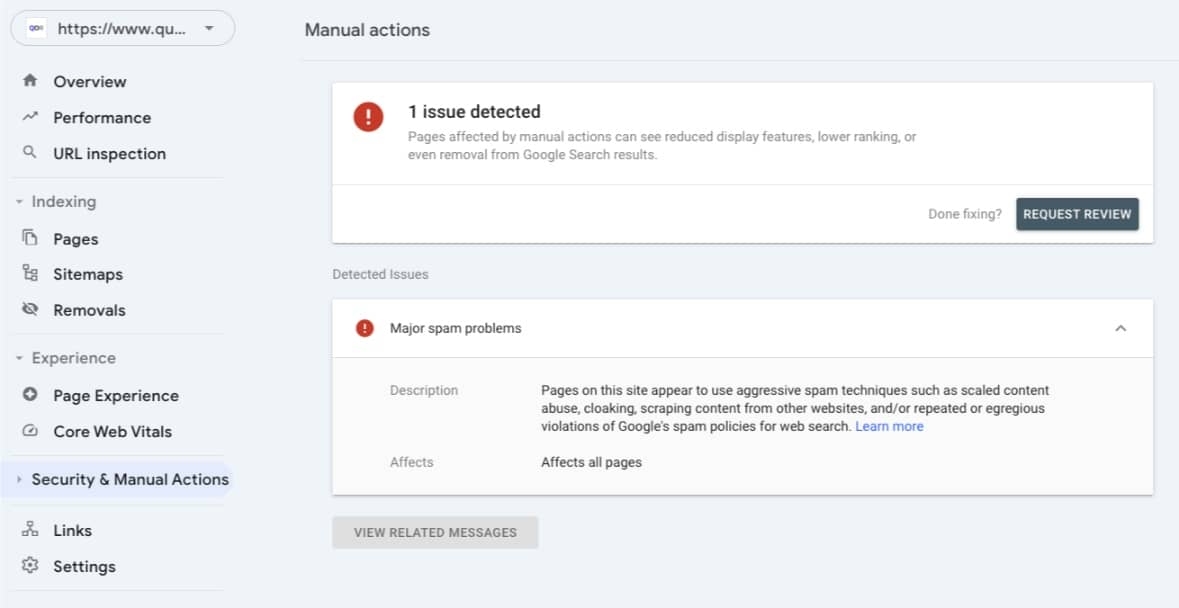Click the 'Affects all pages' text
1179x608 pixels.
point(591,462)
